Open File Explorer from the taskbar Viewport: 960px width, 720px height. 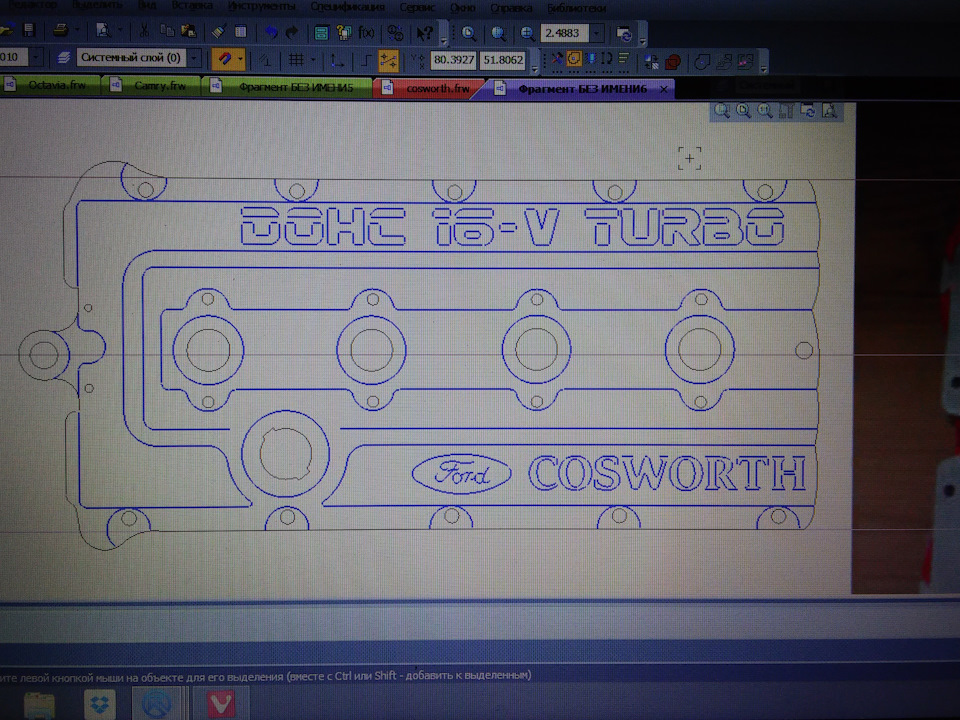click(x=40, y=705)
